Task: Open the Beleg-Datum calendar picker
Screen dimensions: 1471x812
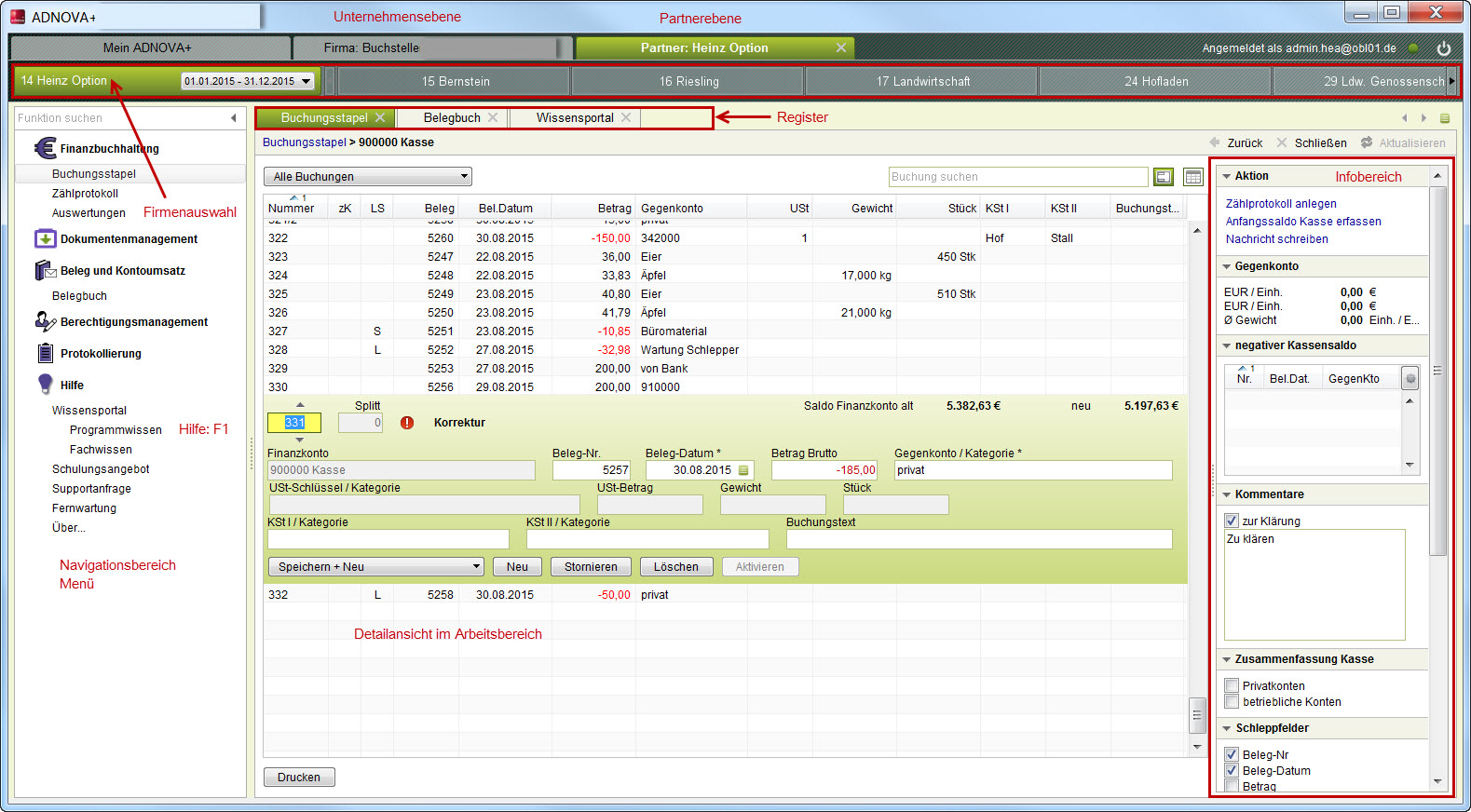Action: coord(743,470)
